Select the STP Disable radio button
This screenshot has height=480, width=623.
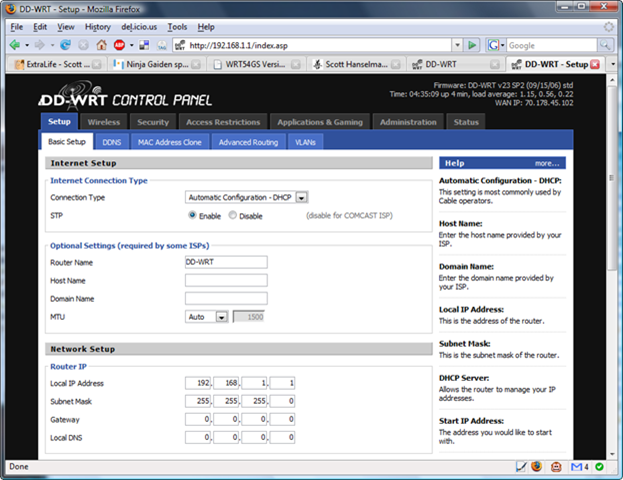(x=232, y=215)
